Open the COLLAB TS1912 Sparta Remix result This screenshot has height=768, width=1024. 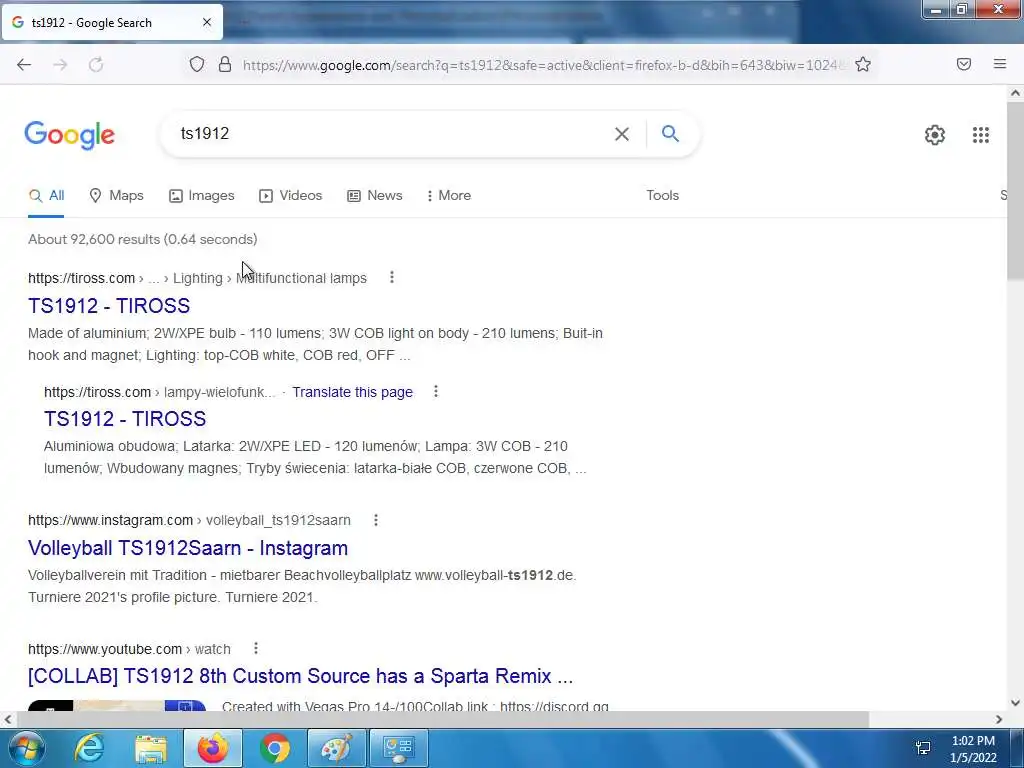[300, 676]
